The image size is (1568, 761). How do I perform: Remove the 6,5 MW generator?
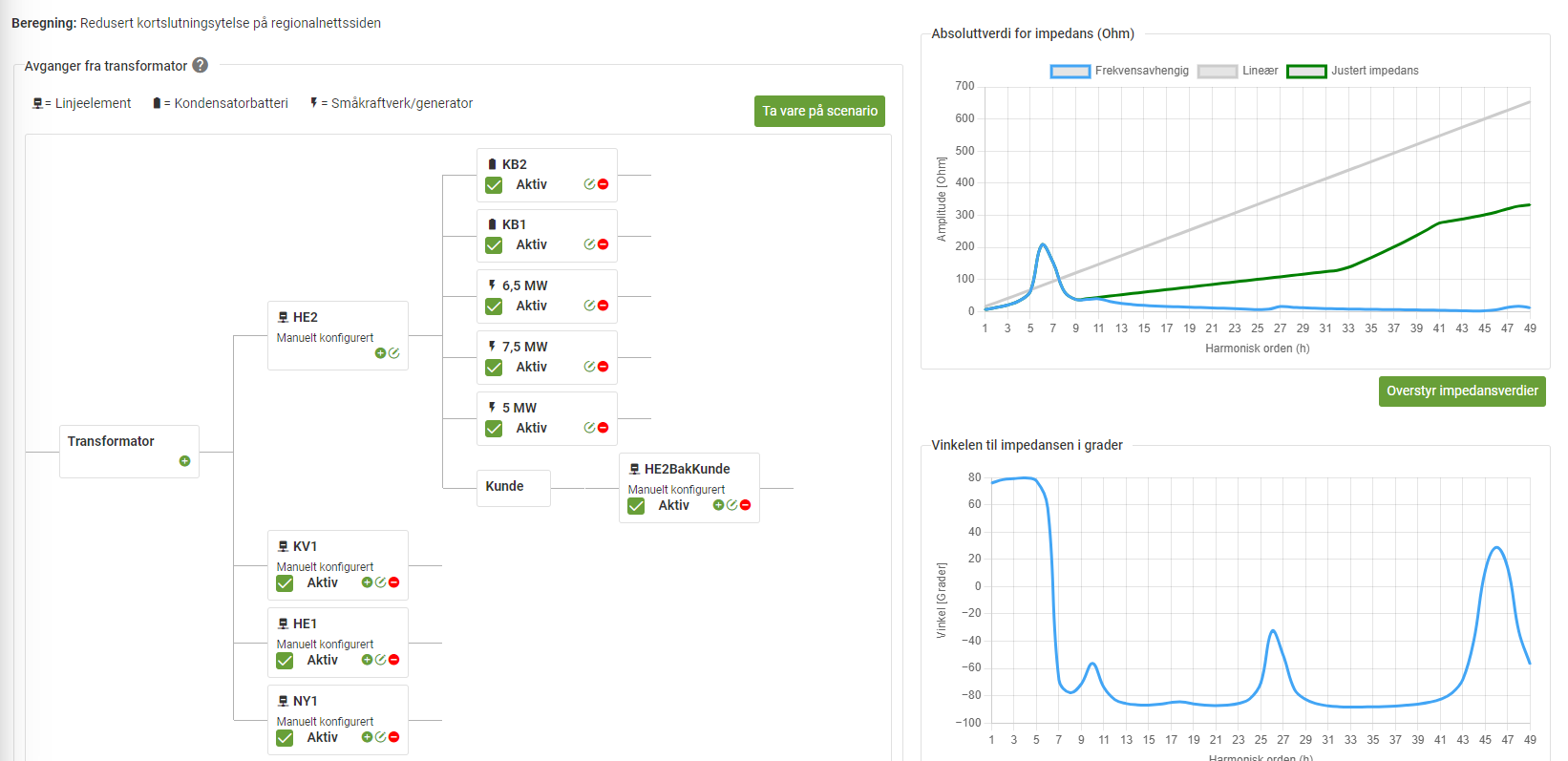[603, 306]
